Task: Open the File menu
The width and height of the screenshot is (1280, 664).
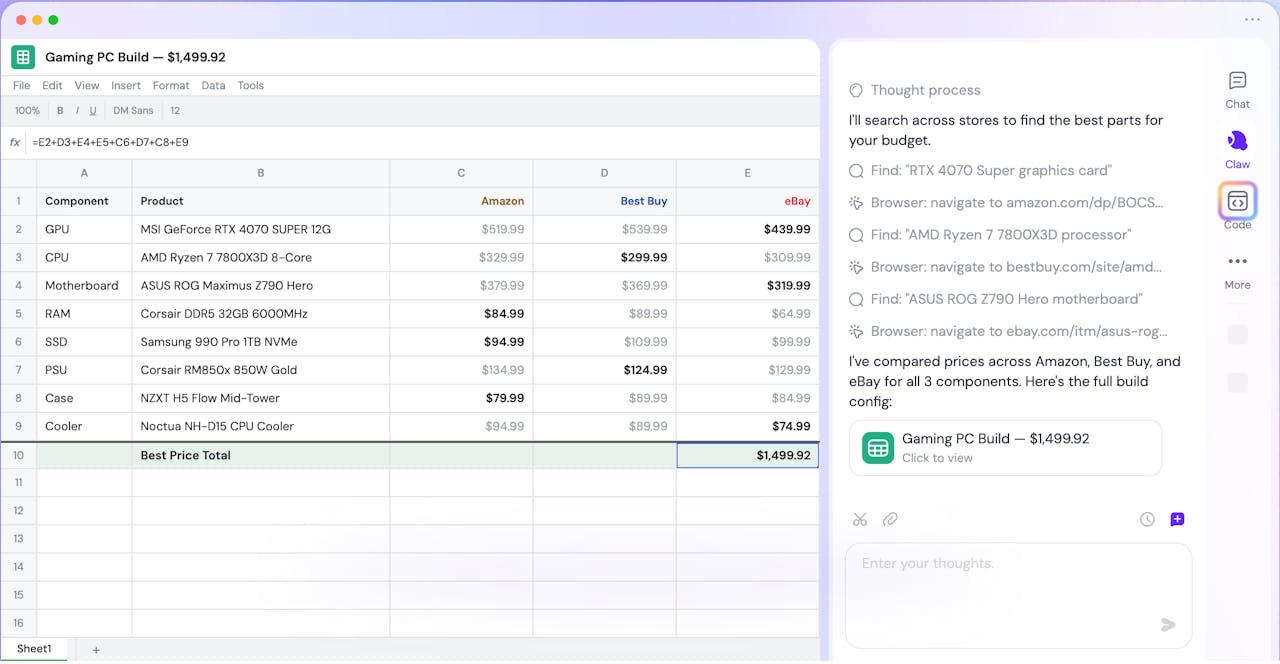Action: 21,86
